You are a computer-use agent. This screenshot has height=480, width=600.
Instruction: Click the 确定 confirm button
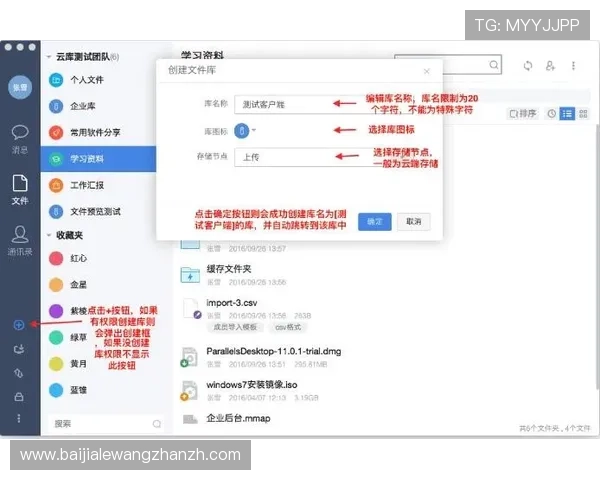tap(375, 222)
